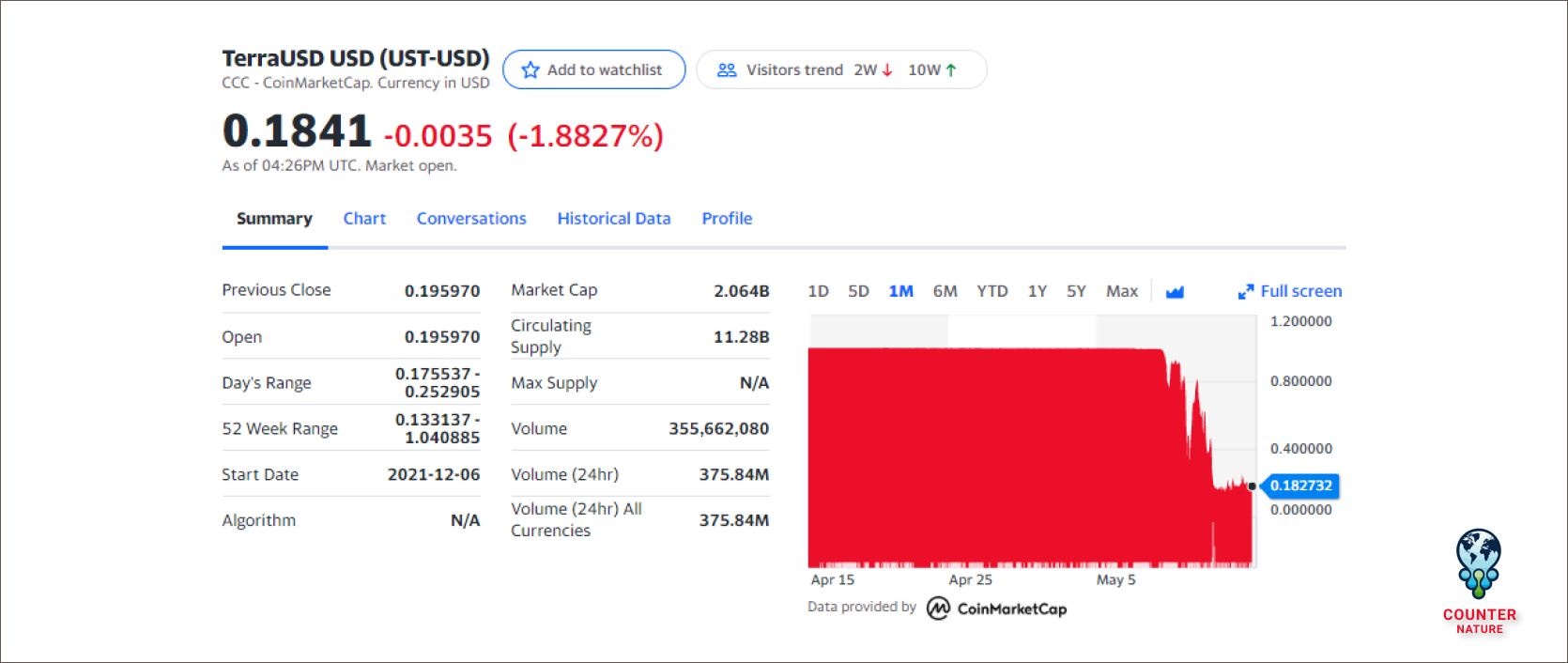This screenshot has height=663, width=1568.
Task: Click the percent change (-1.8827%)
Action: (586, 136)
